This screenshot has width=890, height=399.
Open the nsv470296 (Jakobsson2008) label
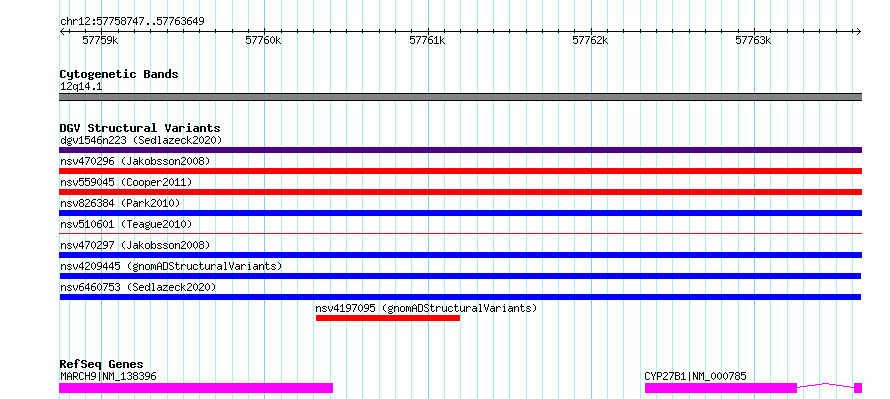click(x=135, y=161)
